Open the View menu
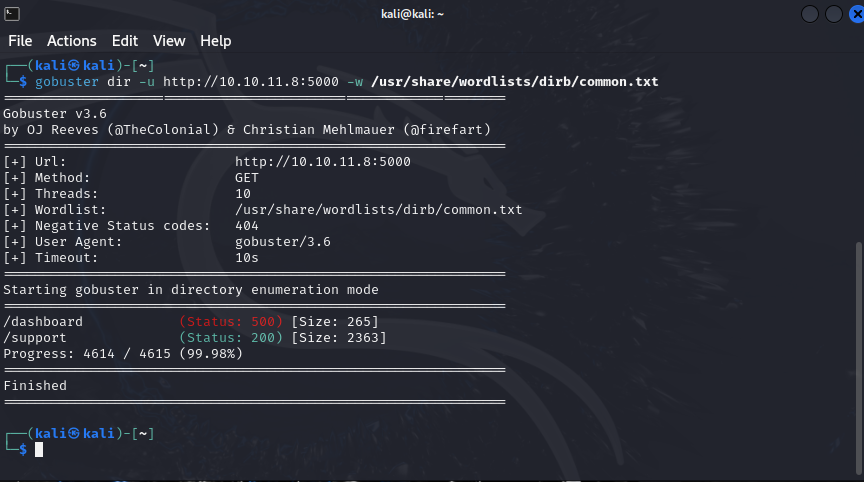Viewport: 864px width, 482px height. click(169, 41)
